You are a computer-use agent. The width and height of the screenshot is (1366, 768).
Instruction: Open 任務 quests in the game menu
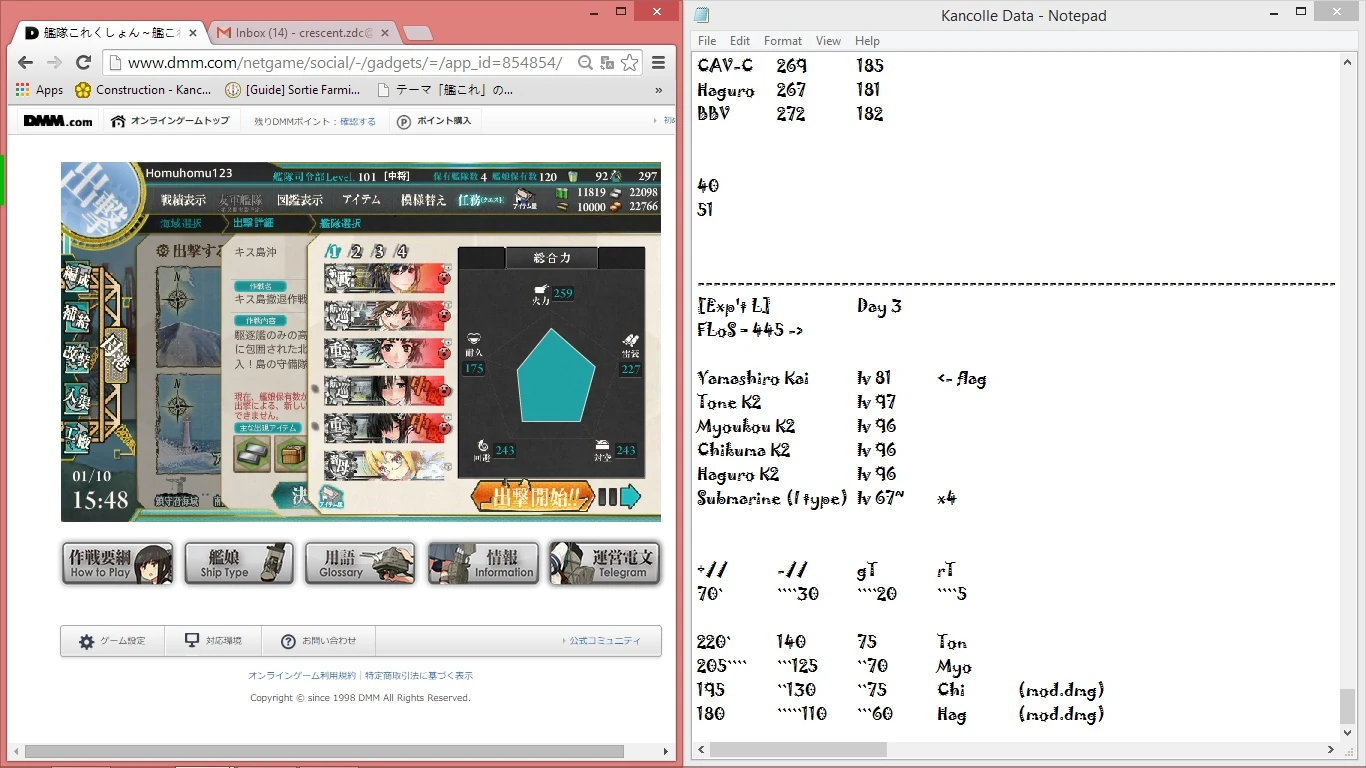click(x=481, y=200)
